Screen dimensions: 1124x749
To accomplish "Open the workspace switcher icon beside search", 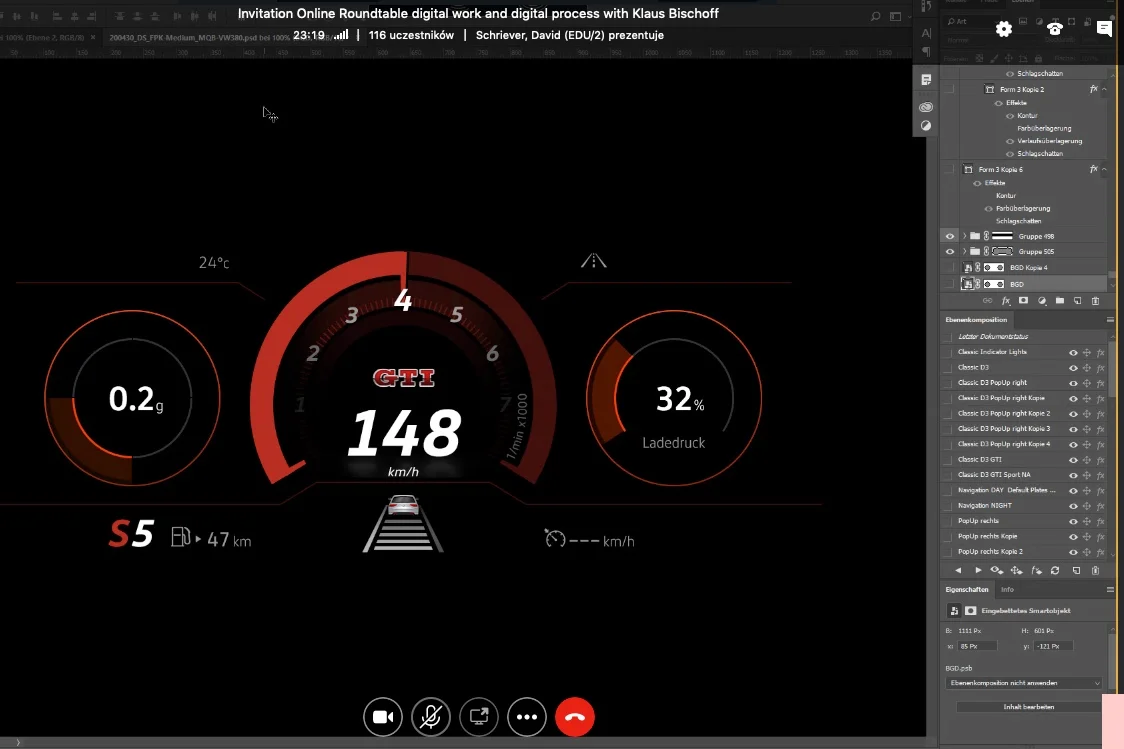I will [895, 16].
